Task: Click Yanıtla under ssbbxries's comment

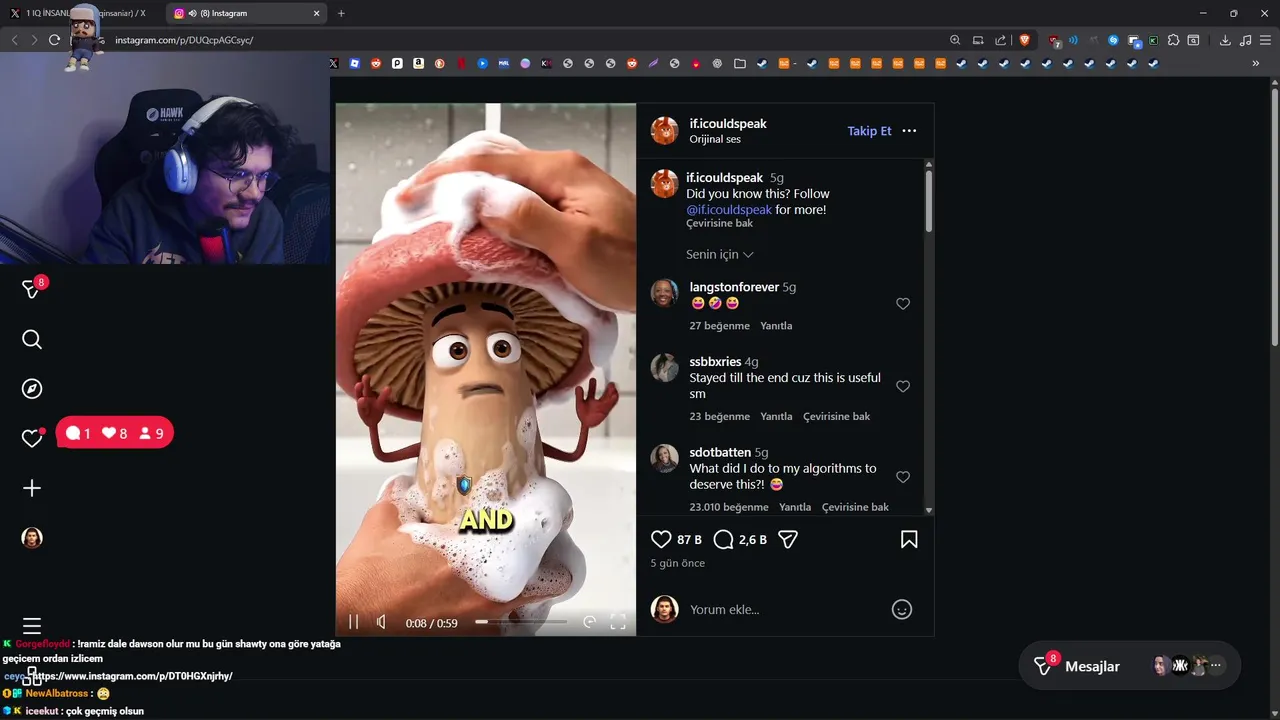Action: [x=776, y=417]
